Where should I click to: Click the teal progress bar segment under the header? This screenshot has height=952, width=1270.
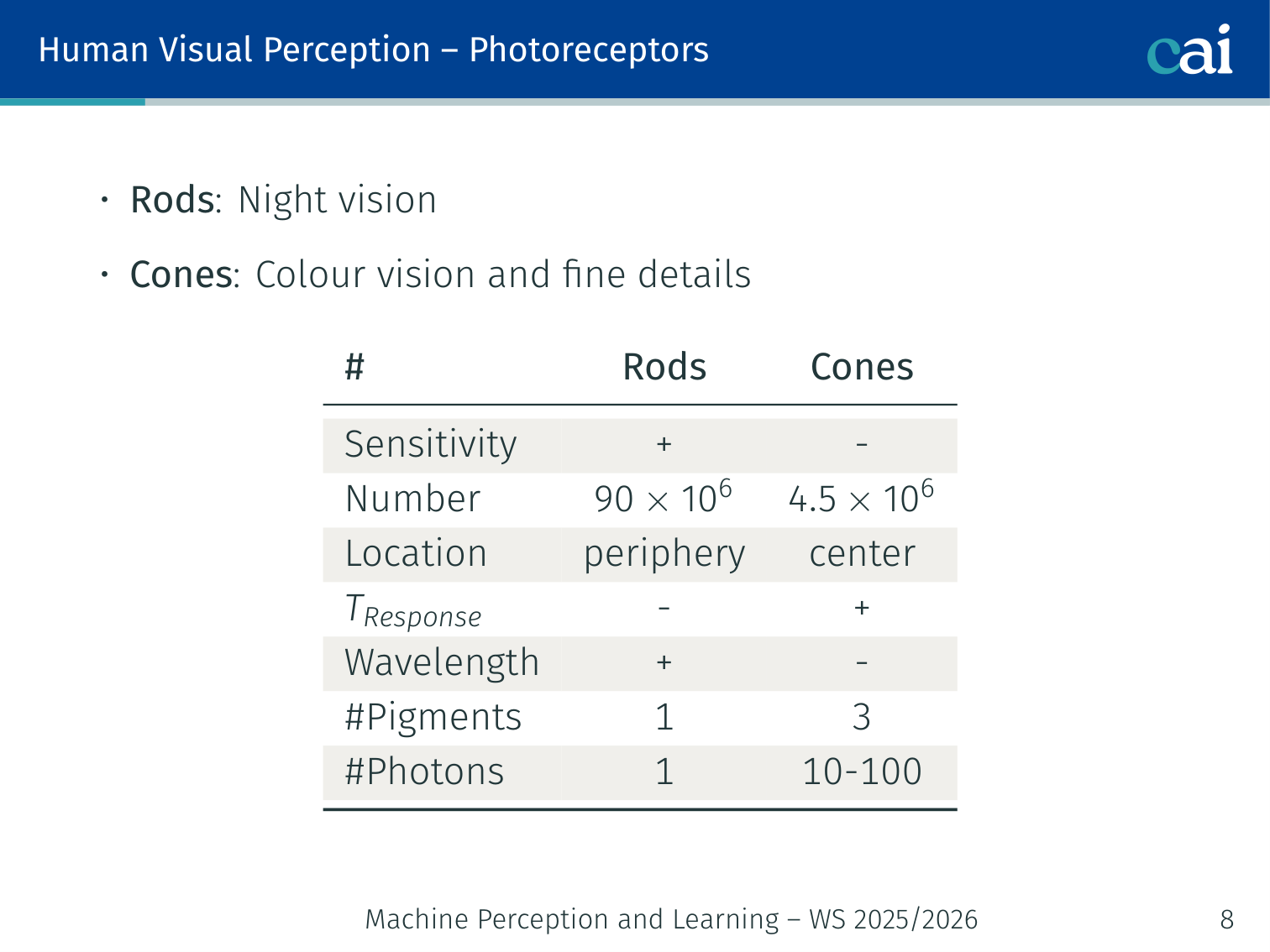[x=72, y=102]
